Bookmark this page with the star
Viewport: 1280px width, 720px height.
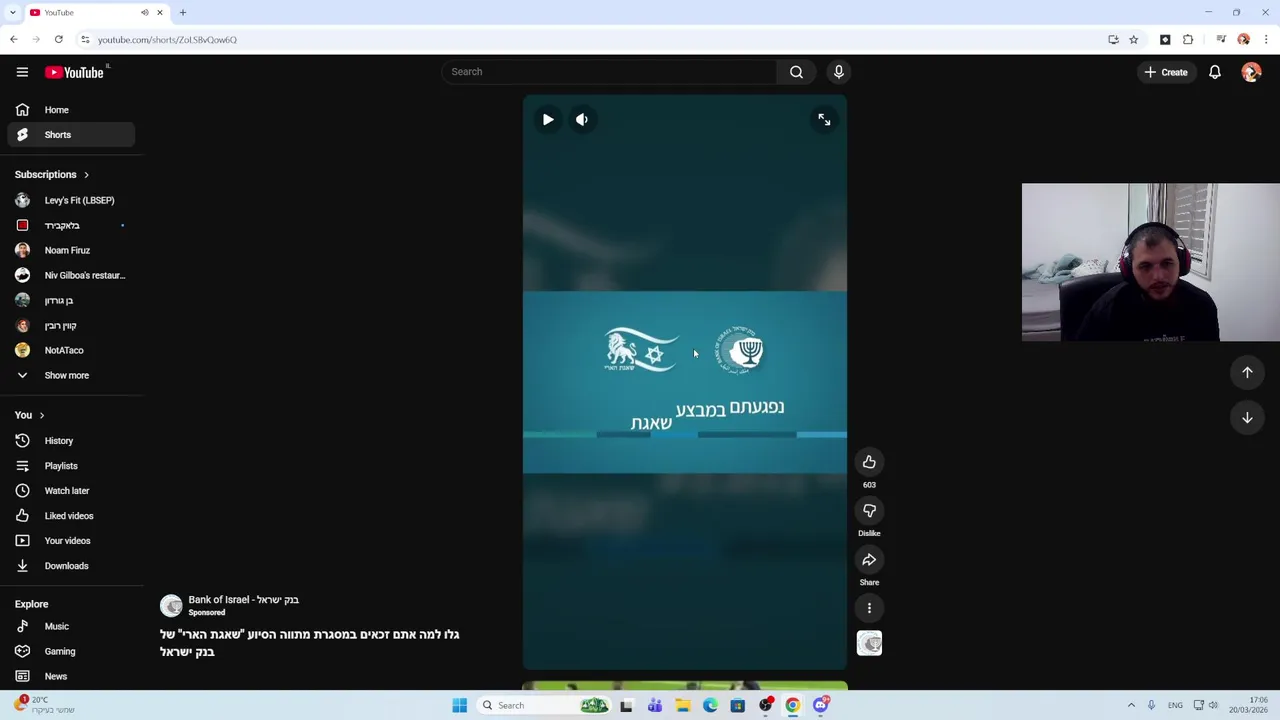coord(1133,40)
